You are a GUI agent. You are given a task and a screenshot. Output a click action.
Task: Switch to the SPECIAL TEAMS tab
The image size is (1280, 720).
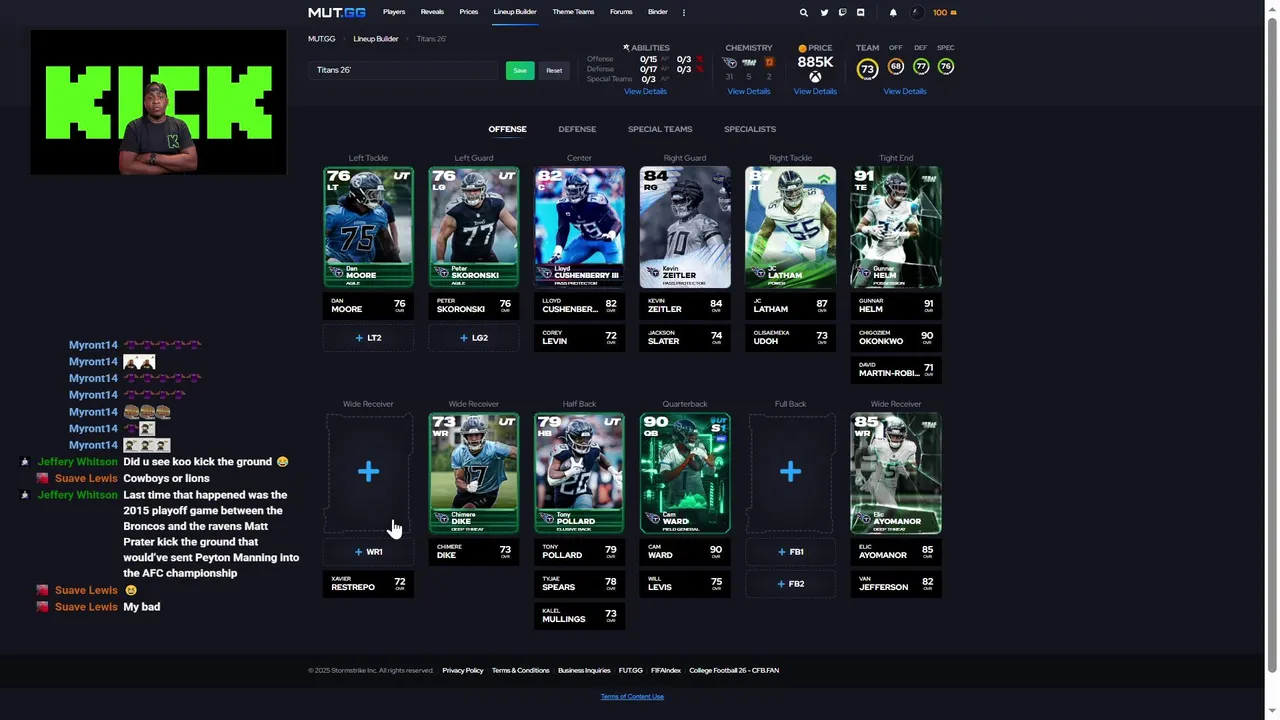(660, 129)
